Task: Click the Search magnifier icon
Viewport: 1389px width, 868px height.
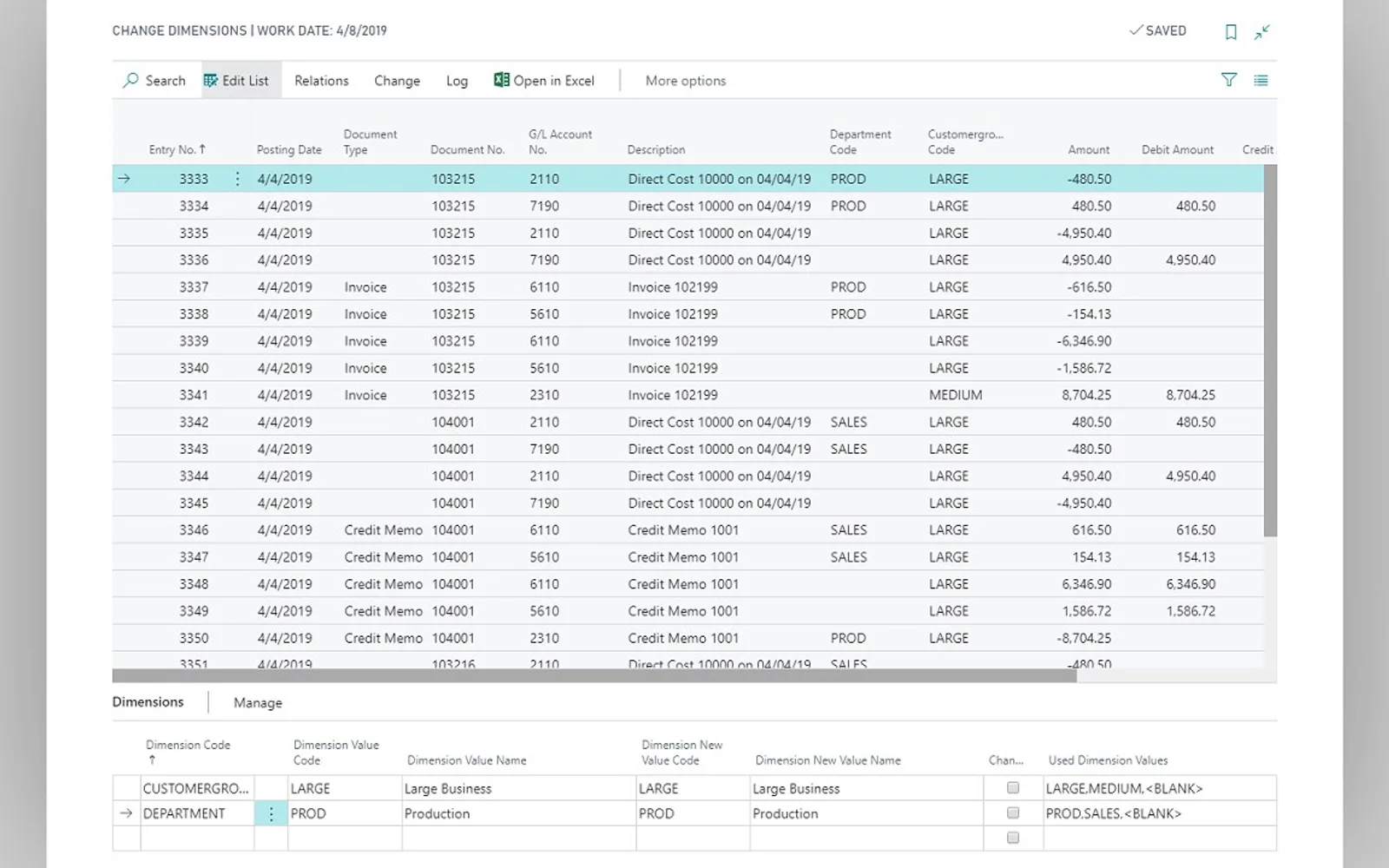Action: point(130,81)
